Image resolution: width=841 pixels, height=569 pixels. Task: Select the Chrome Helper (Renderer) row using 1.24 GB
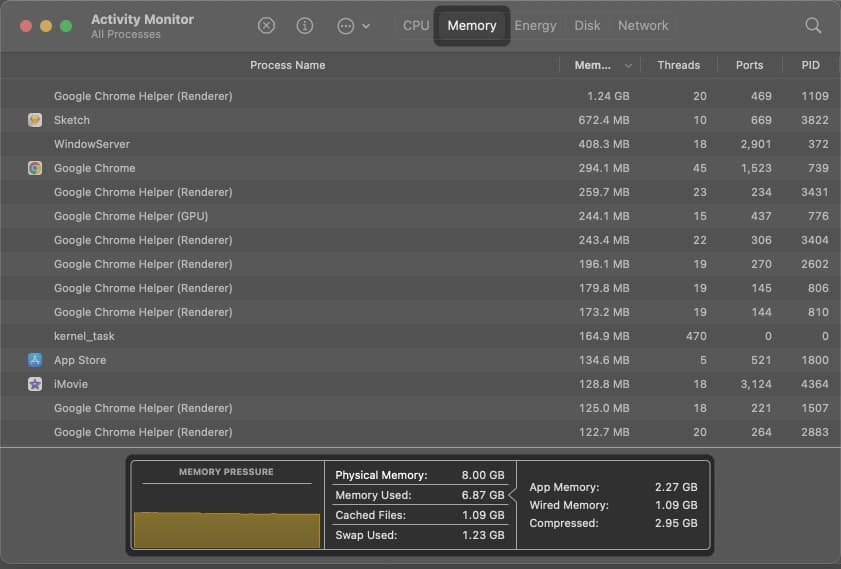420,96
